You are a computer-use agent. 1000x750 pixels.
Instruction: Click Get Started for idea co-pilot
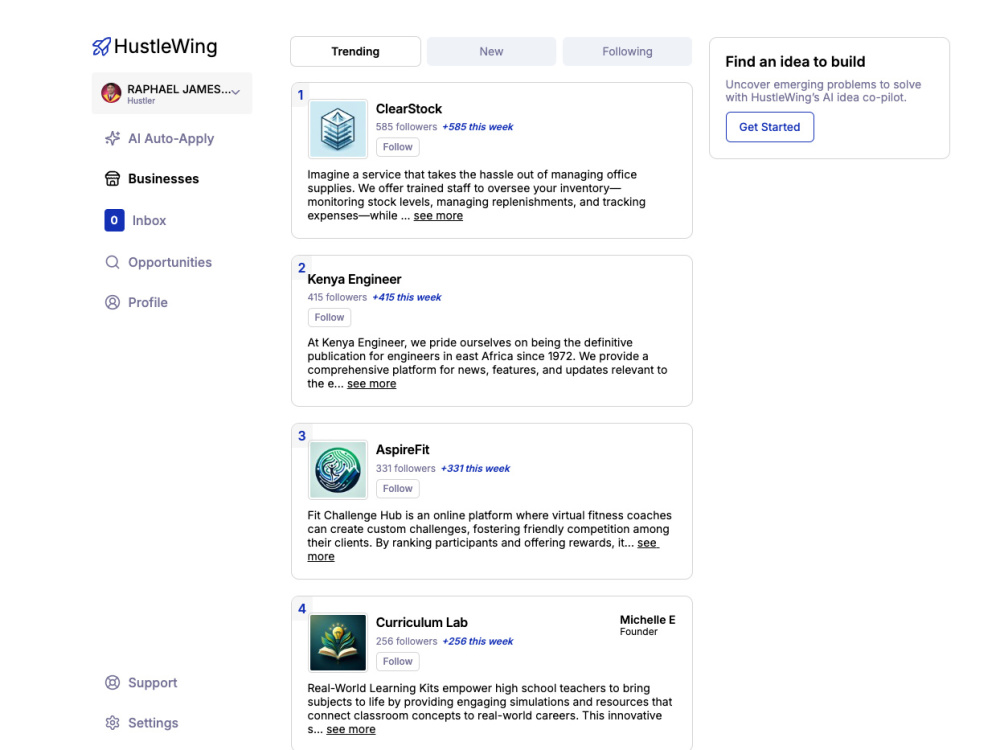coord(770,127)
